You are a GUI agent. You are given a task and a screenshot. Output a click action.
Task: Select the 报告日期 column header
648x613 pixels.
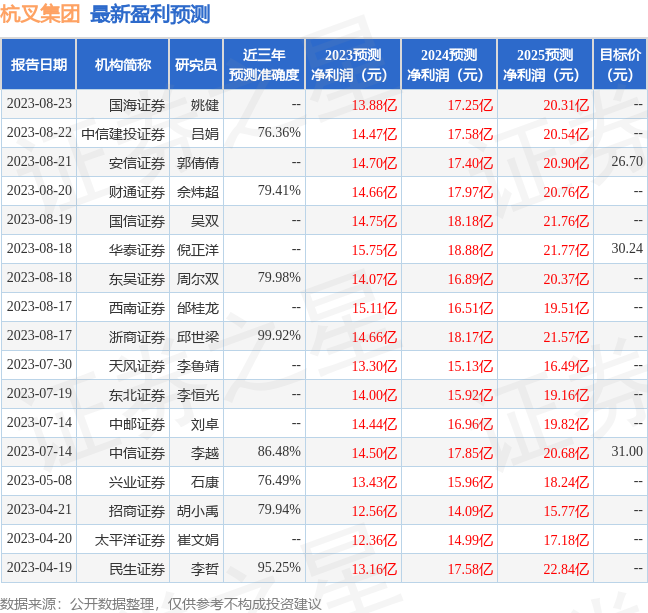point(39,64)
